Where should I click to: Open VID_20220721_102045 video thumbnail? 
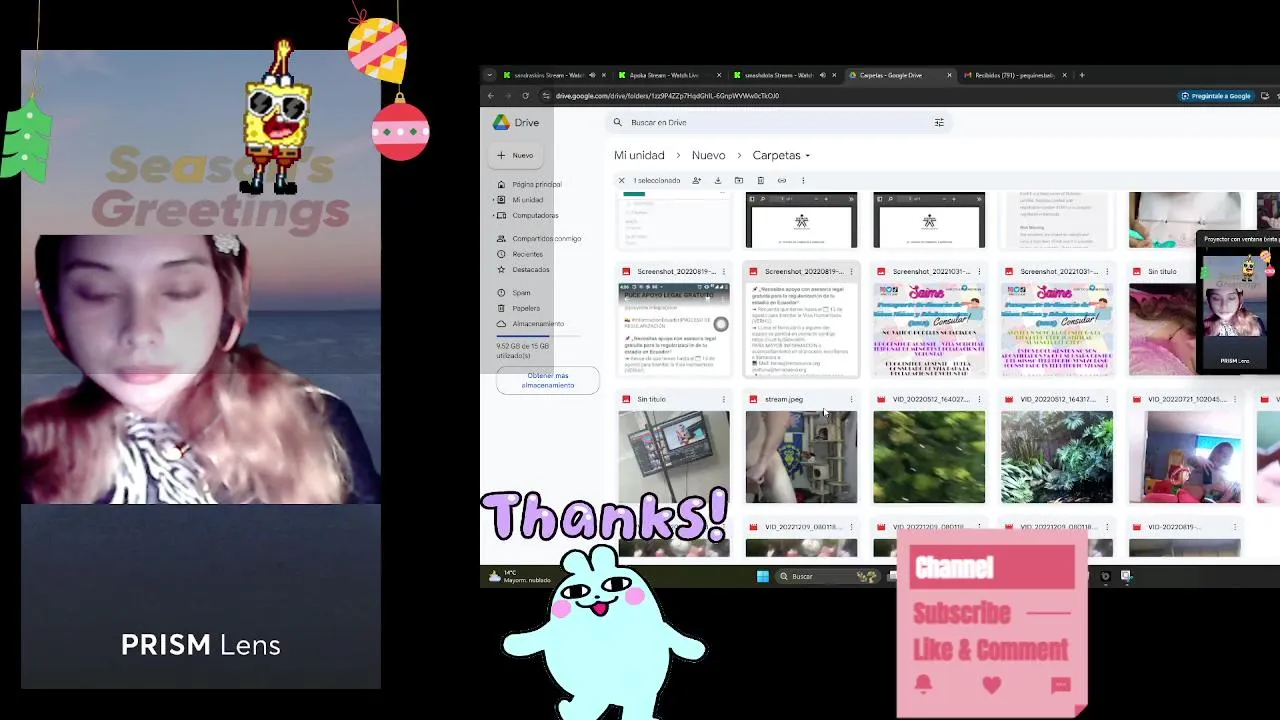pyautogui.click(x=1185, y=457)
